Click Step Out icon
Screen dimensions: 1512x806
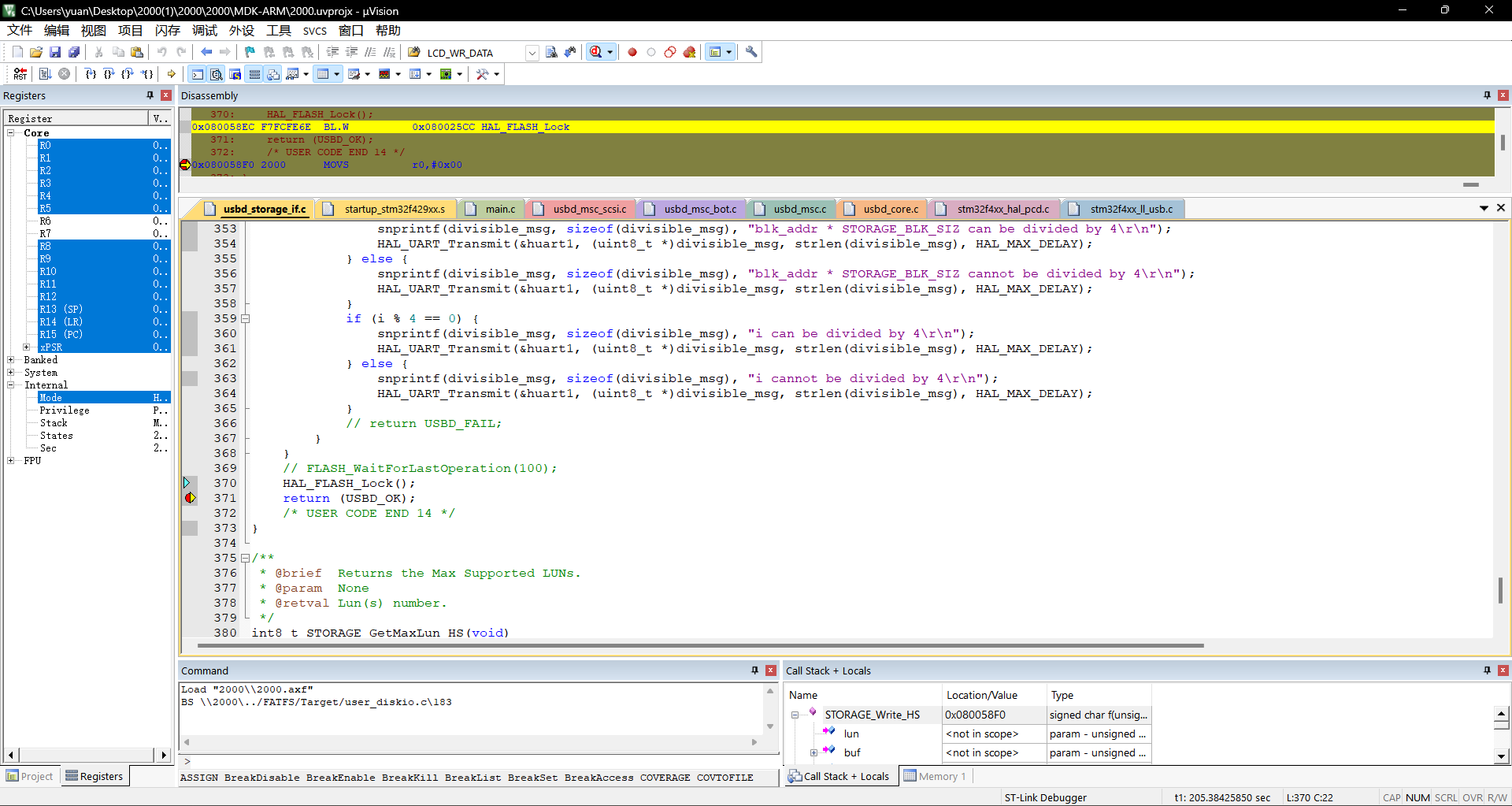tap(128, 74)
